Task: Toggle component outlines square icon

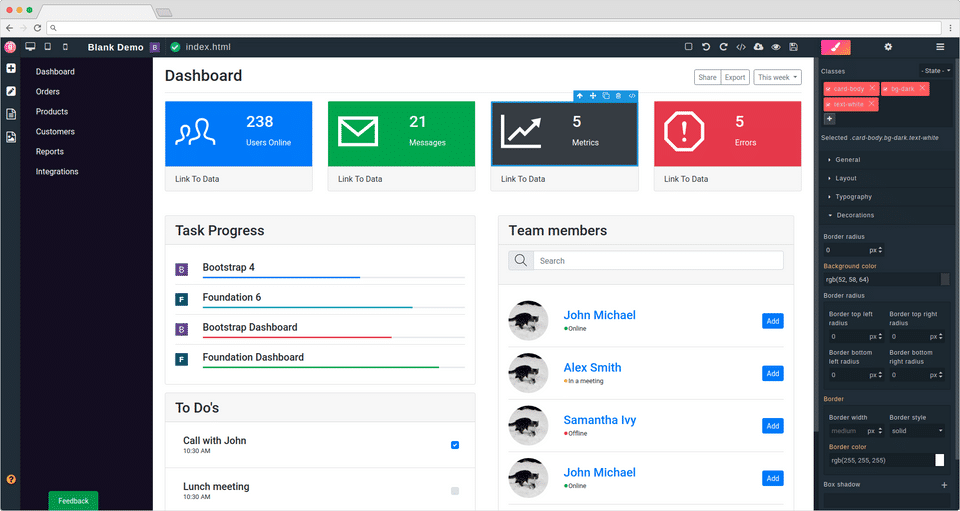Action: [x=689, y=47]
